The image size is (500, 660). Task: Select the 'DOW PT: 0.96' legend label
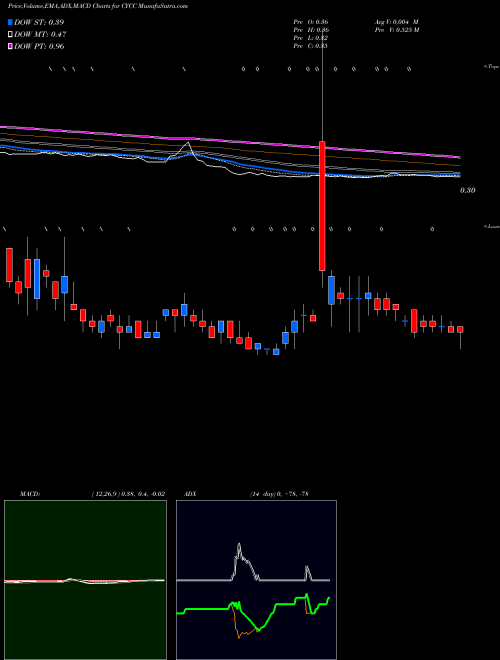click(39, 46)
